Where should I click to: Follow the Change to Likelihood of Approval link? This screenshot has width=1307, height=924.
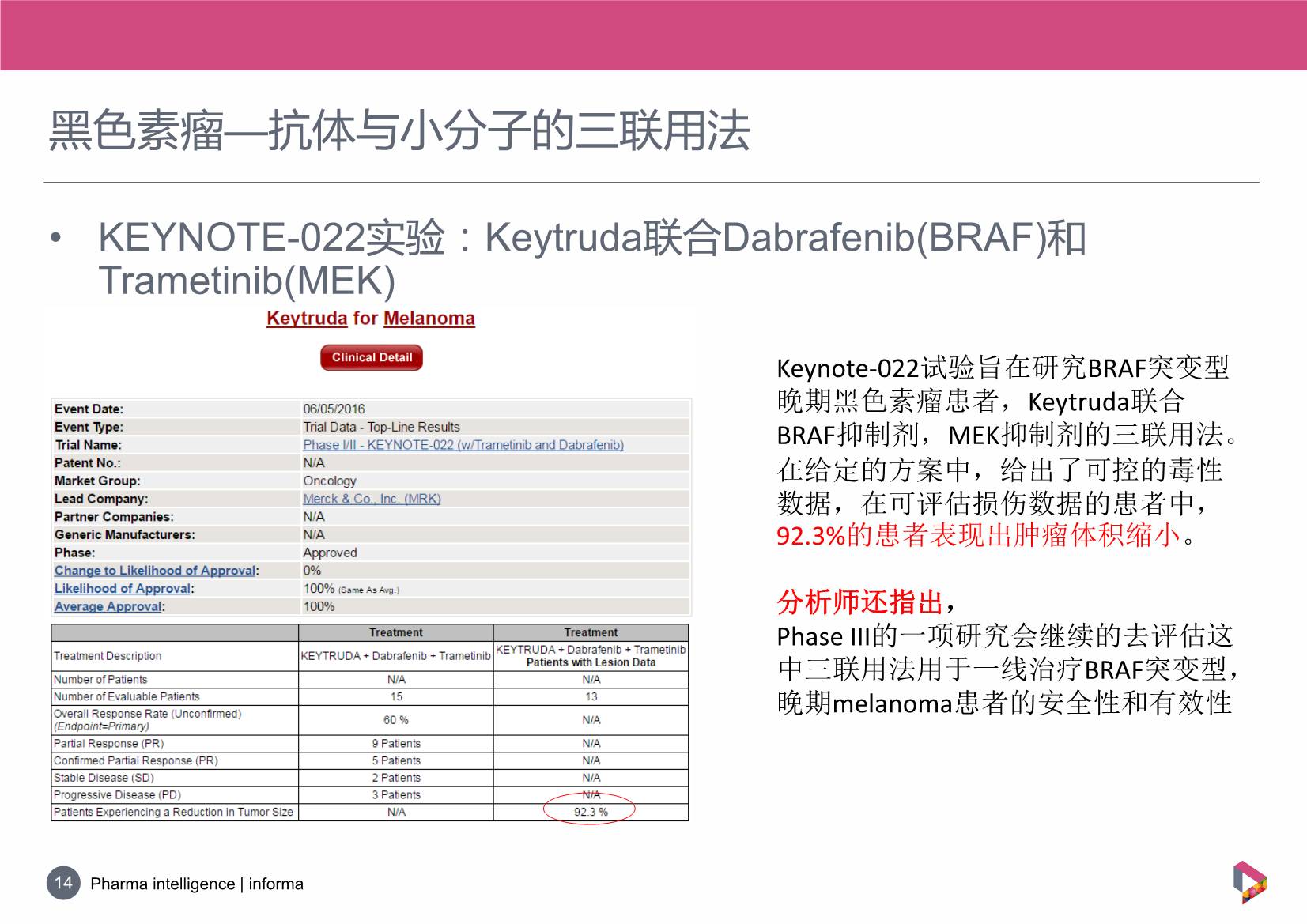click(x=155, y=571)
